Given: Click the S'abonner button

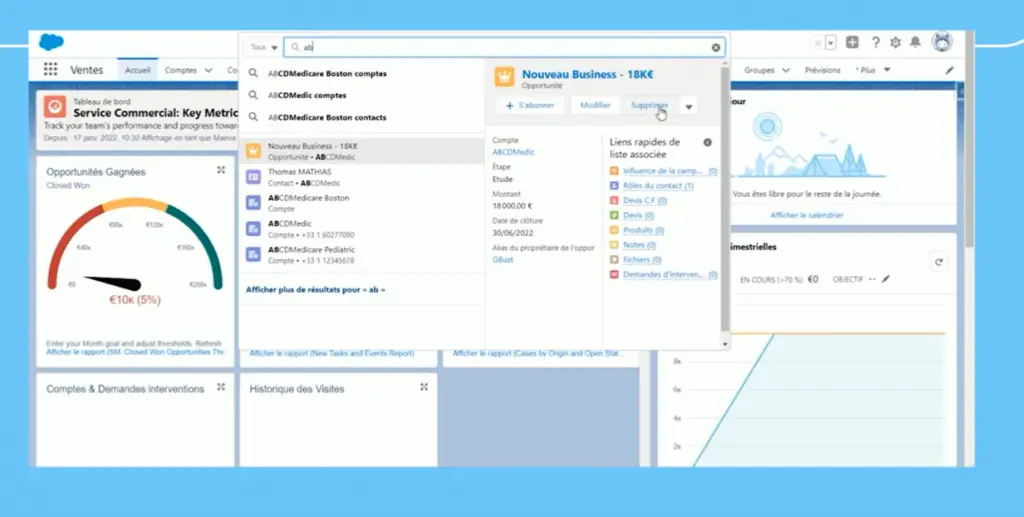Looking at the screenshot, I should click(530, 105).
